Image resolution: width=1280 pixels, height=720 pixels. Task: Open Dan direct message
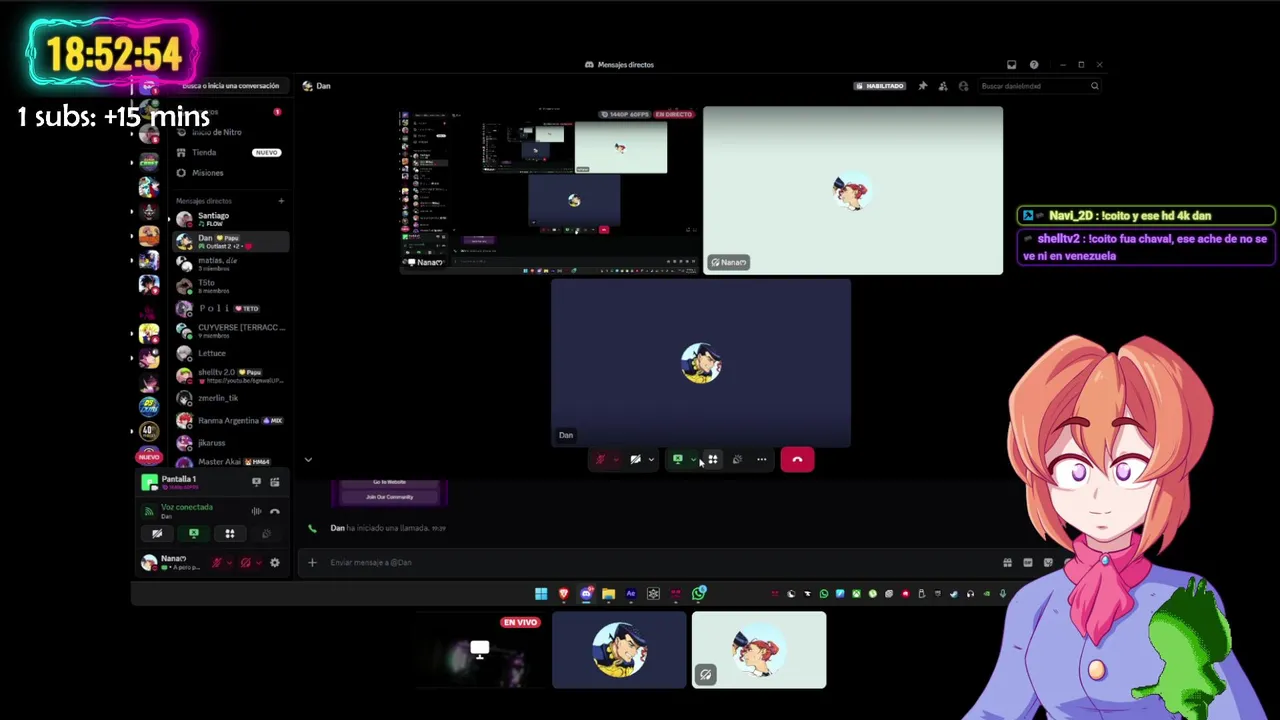(x=231, y=241)
